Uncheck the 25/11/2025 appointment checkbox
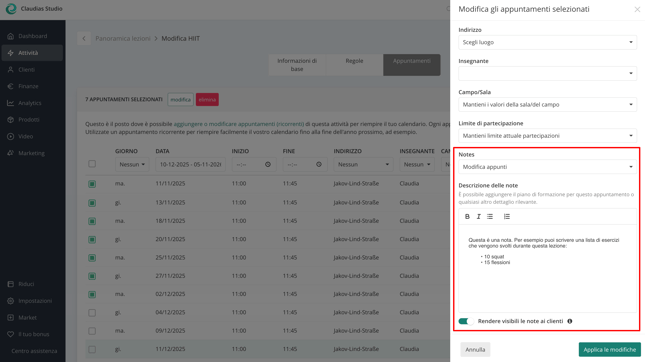645x362 pixels. [92, 258]
